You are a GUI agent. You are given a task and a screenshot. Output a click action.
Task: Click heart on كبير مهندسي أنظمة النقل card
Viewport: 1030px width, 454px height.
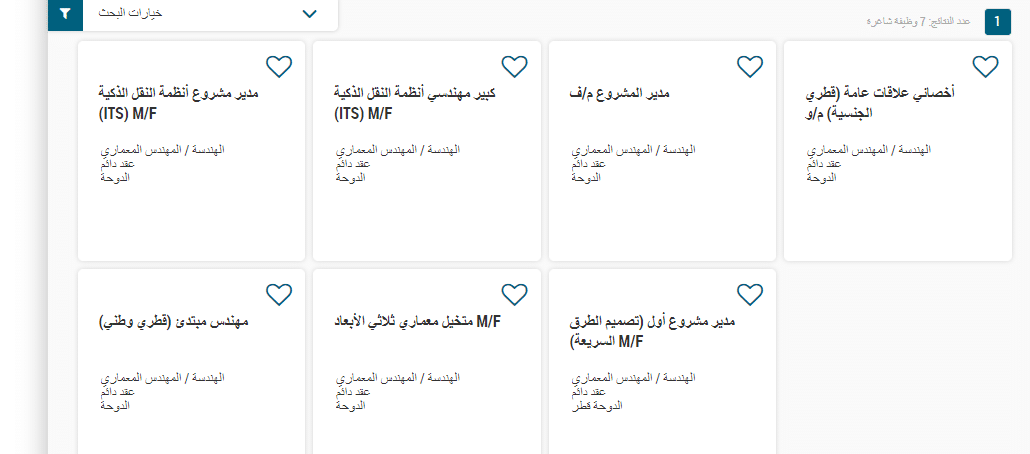coord(514,66)
